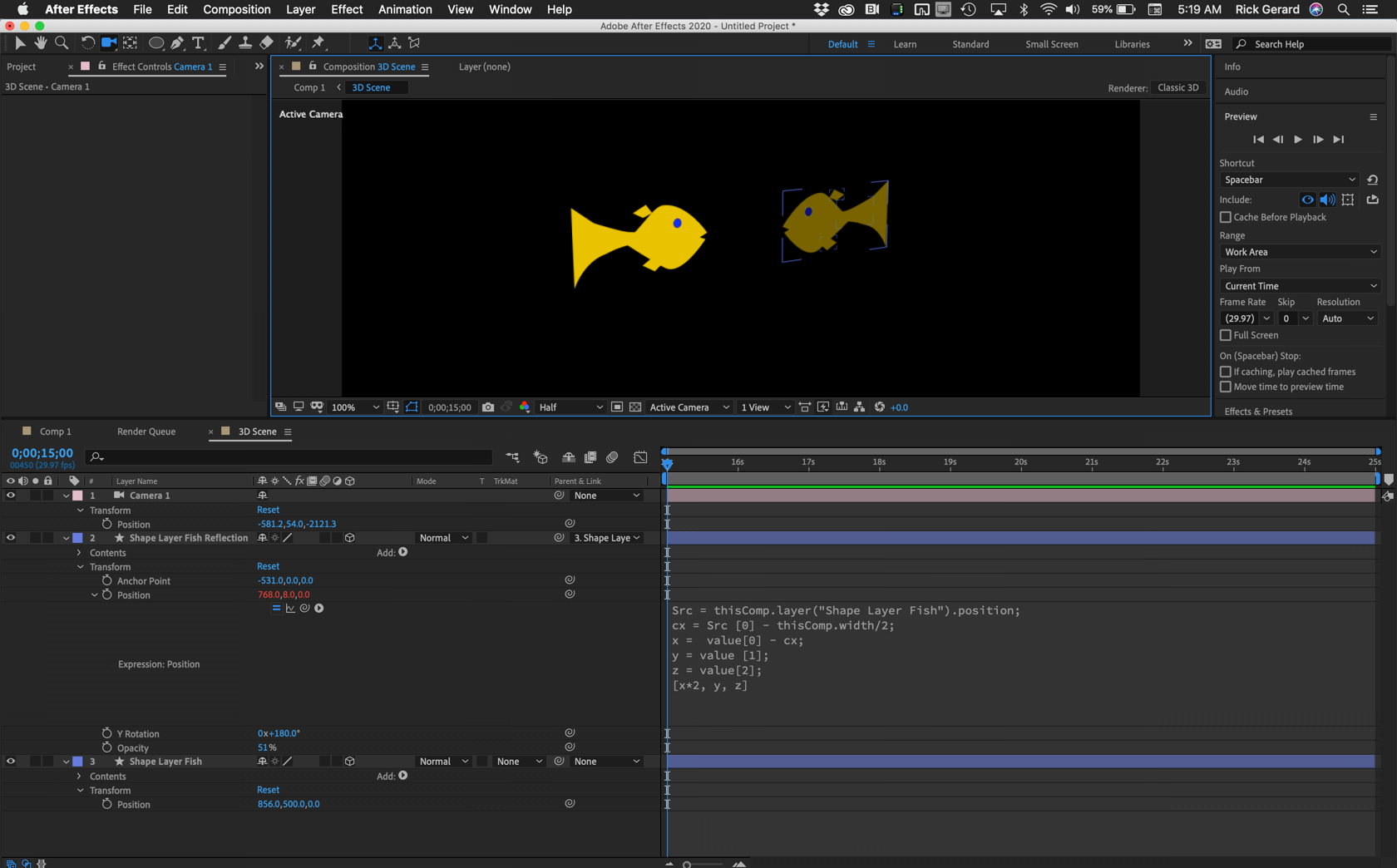This screenshot has height=868, width=1397.
Task: Hide the Shape Layer Fish Reflection layer
Action: (x=11, y=538)
